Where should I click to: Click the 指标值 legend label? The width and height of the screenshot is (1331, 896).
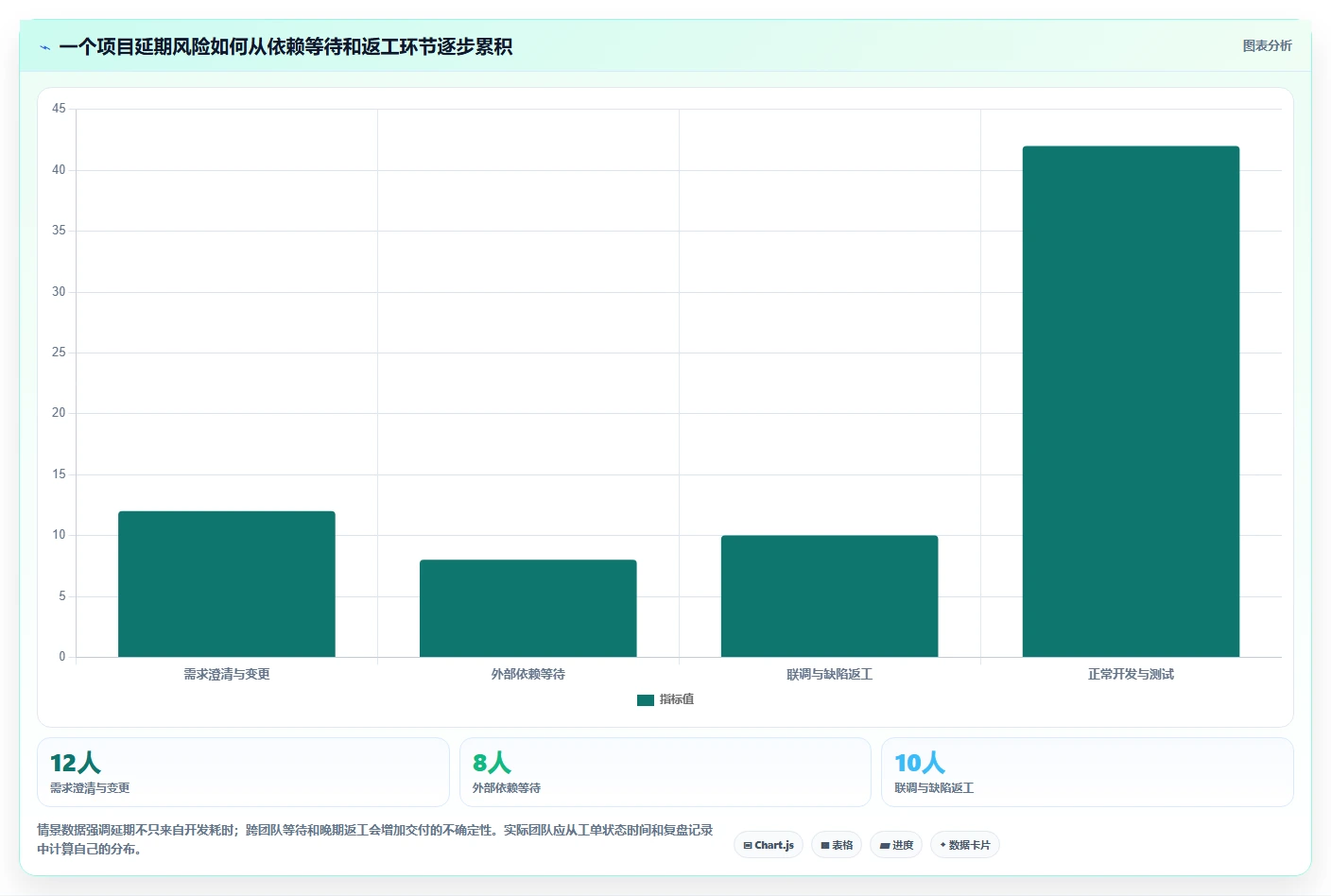point(677,699)
